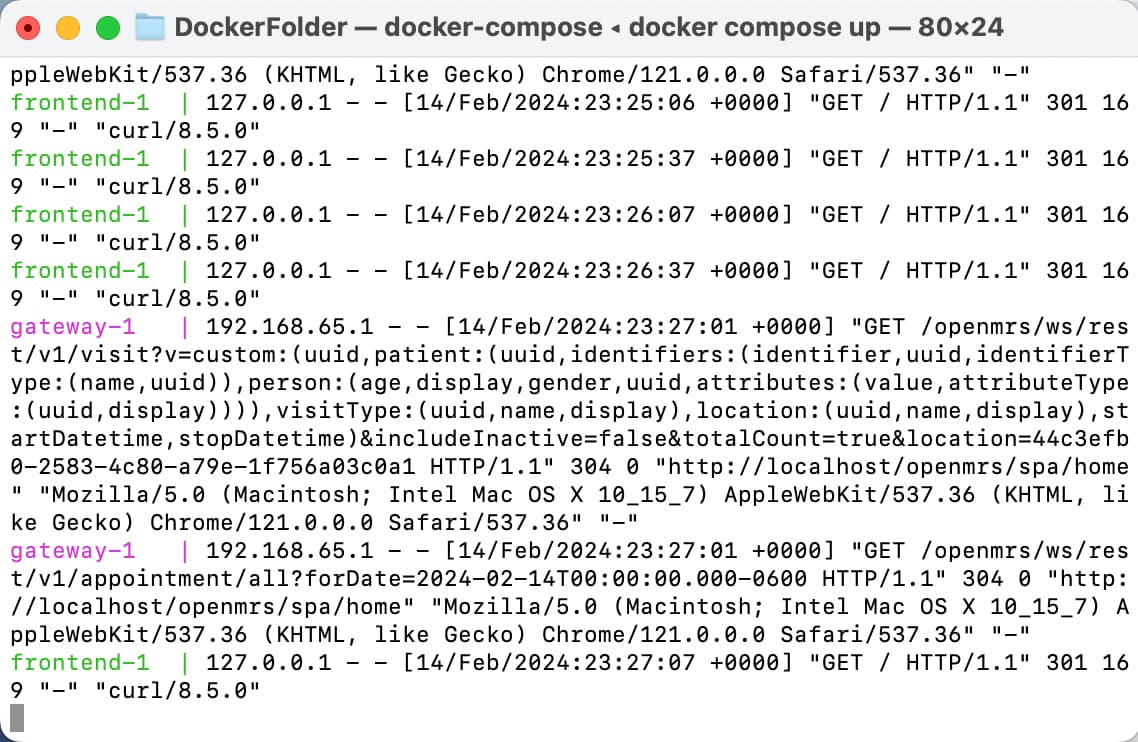Click the gray terminal cursor block
The width and height of the screenshot is (1138, 742).
pyautogui.click(x=17, y=718)
